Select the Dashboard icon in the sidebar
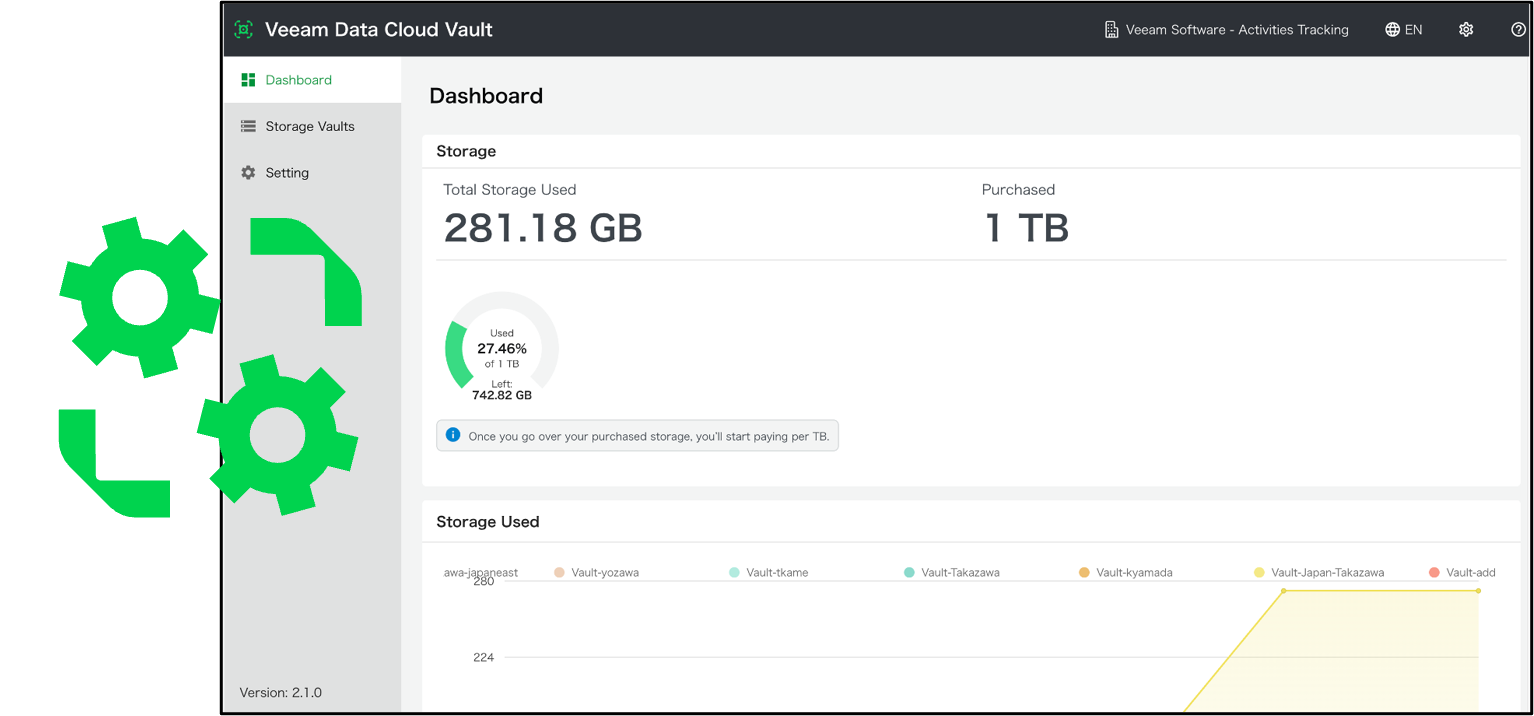 pyautogui.click(x=247, y=79)
